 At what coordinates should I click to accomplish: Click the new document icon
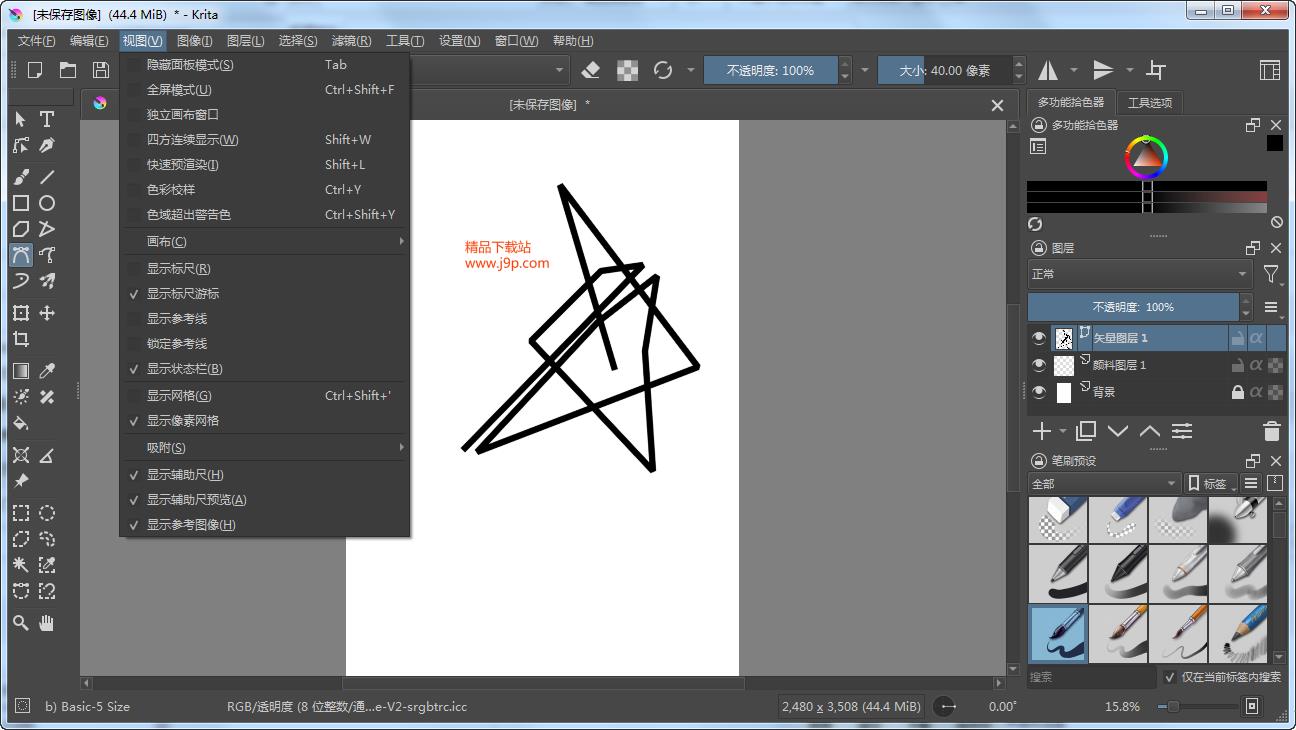[35, 70]
